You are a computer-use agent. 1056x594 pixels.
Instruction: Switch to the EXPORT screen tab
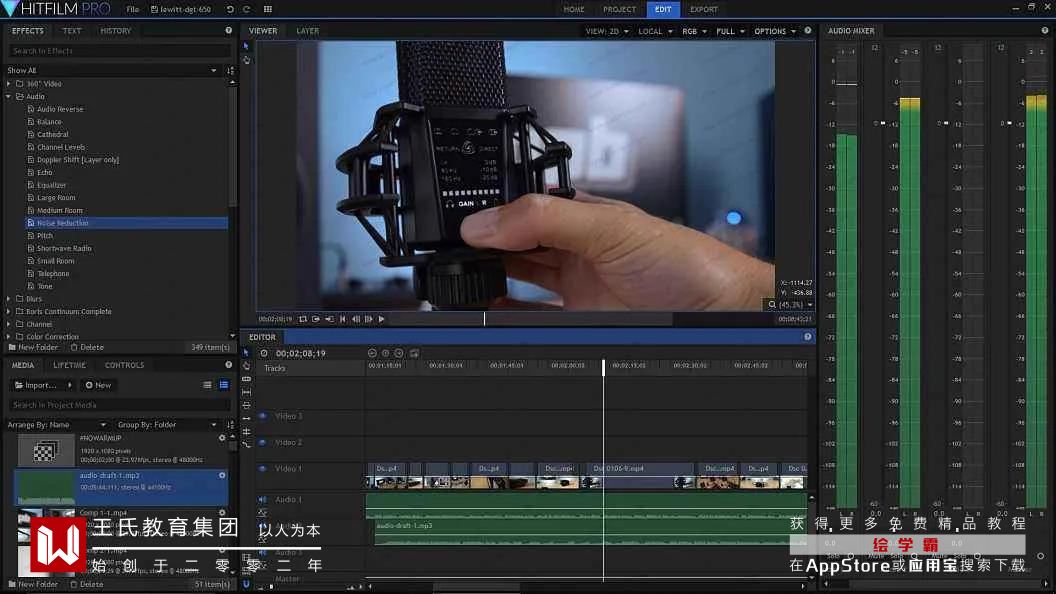(x=704, y=9)
